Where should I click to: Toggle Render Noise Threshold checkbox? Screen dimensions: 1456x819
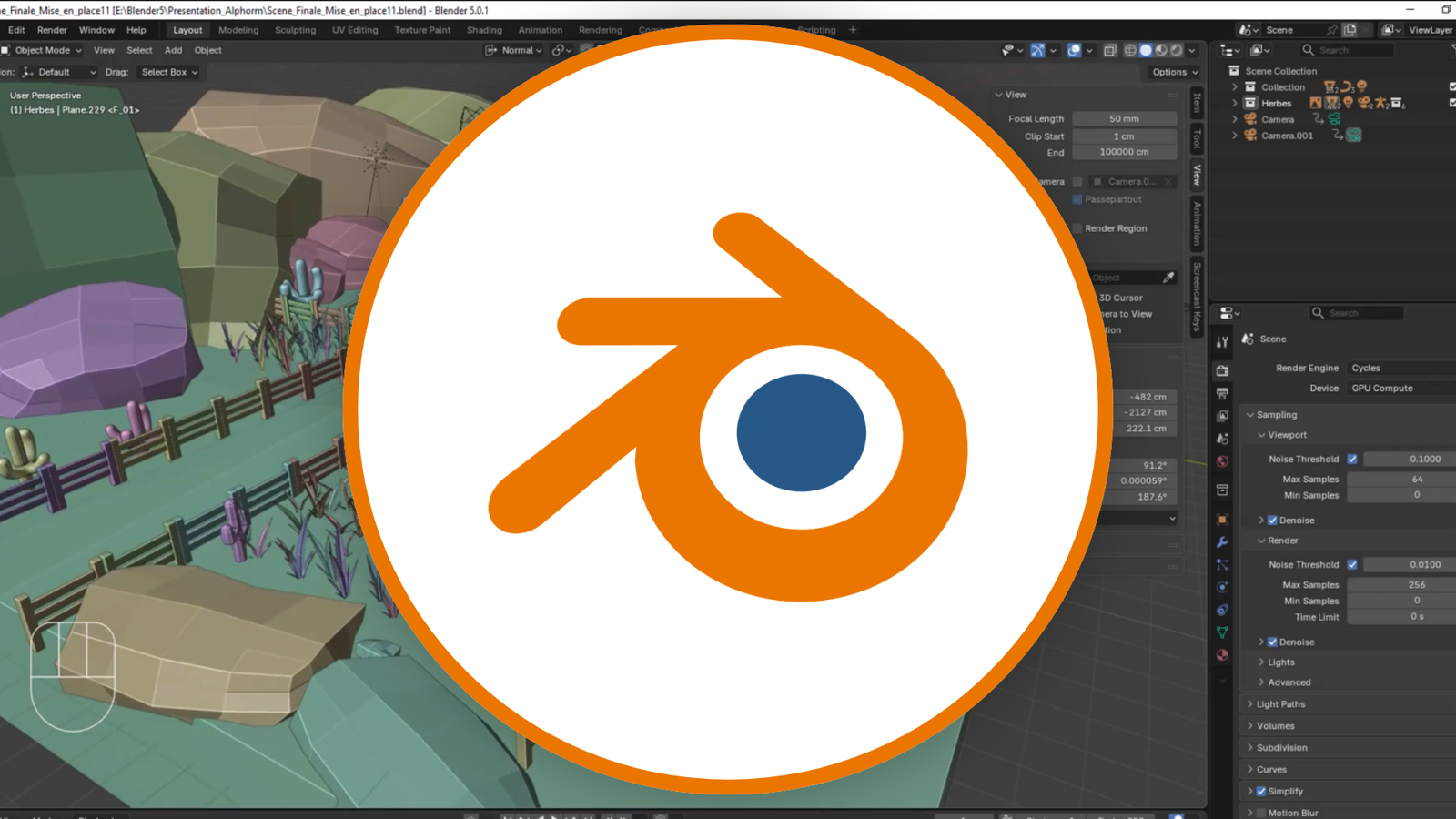point(1352,564)
